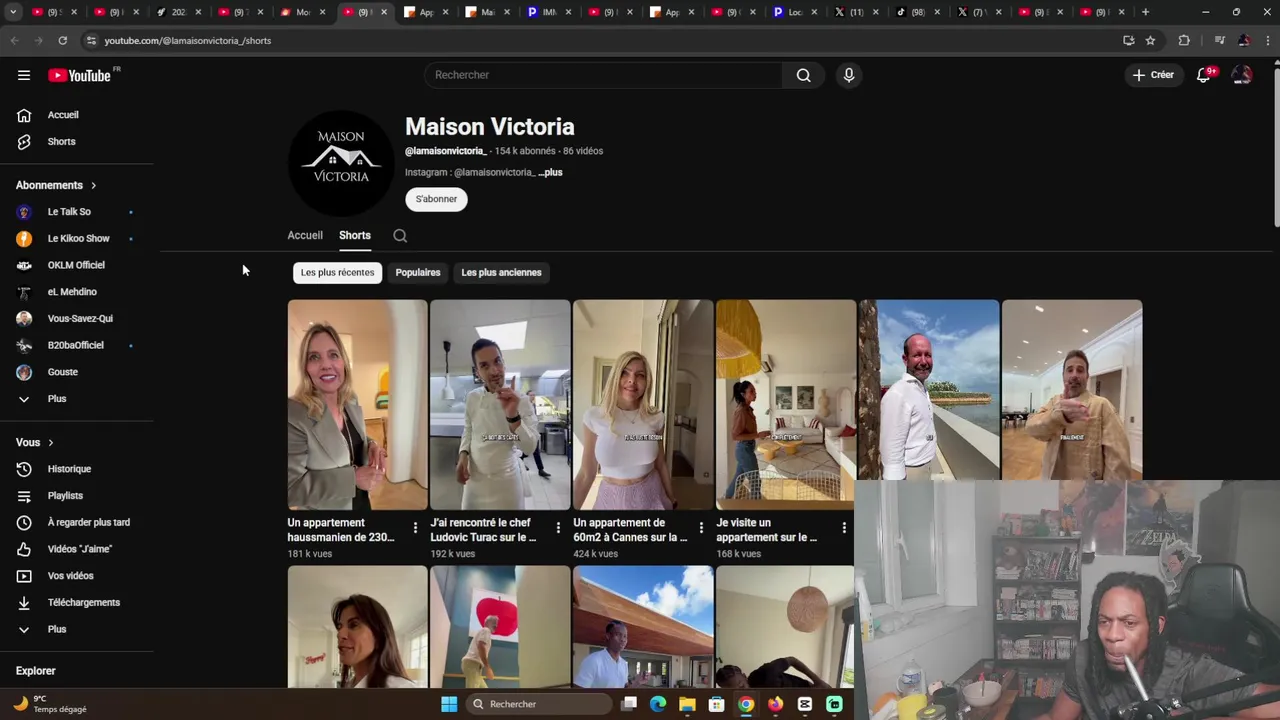Viewport: 1280px width, 720px height.
Task: Select the Shorts channel tab
Action: pyautogui.click(x=355, y=236)
